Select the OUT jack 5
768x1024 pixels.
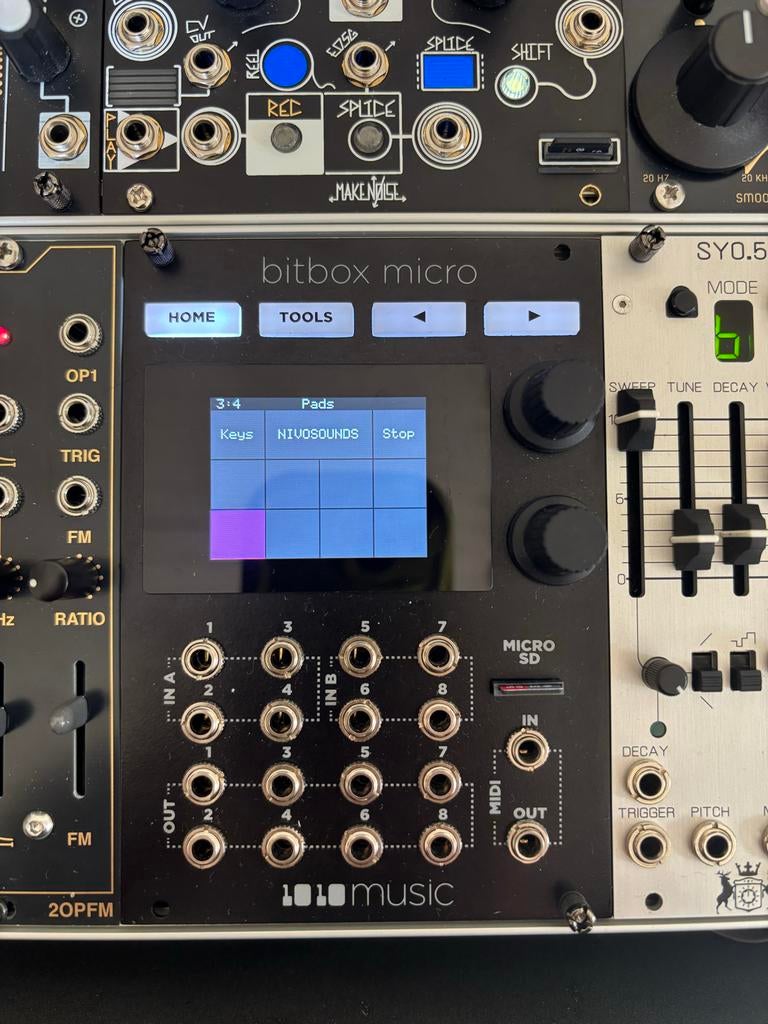[361, 782]
